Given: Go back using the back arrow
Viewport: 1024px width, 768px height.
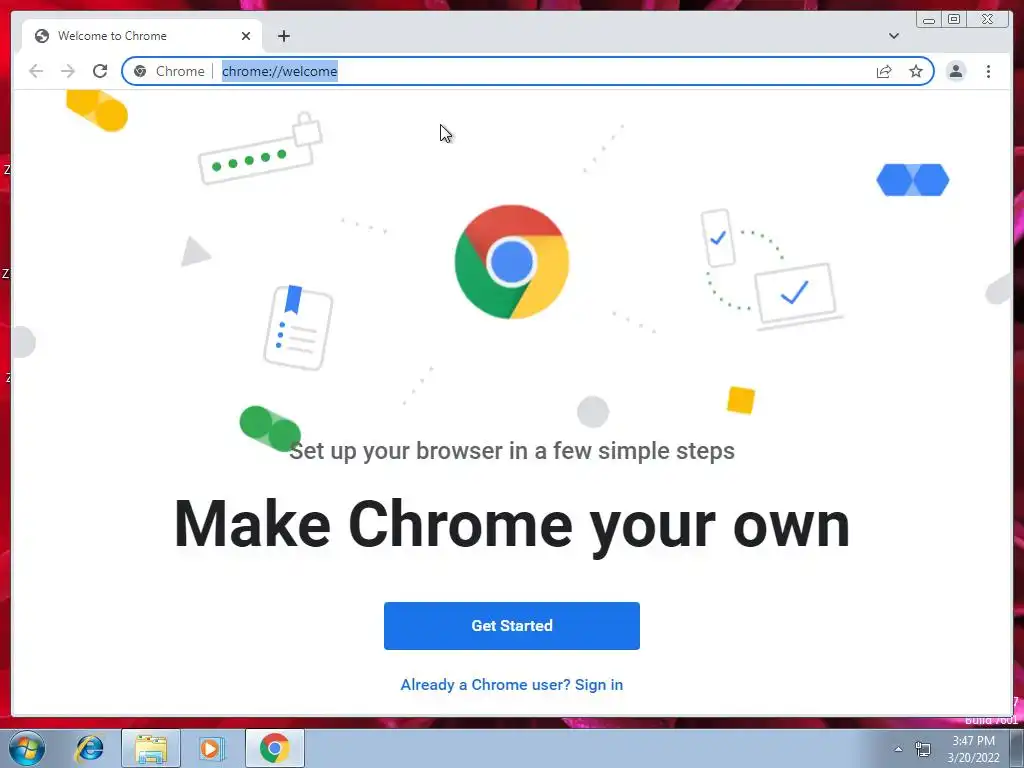Looking at the screenshot, I should click(x=36, y=71).
